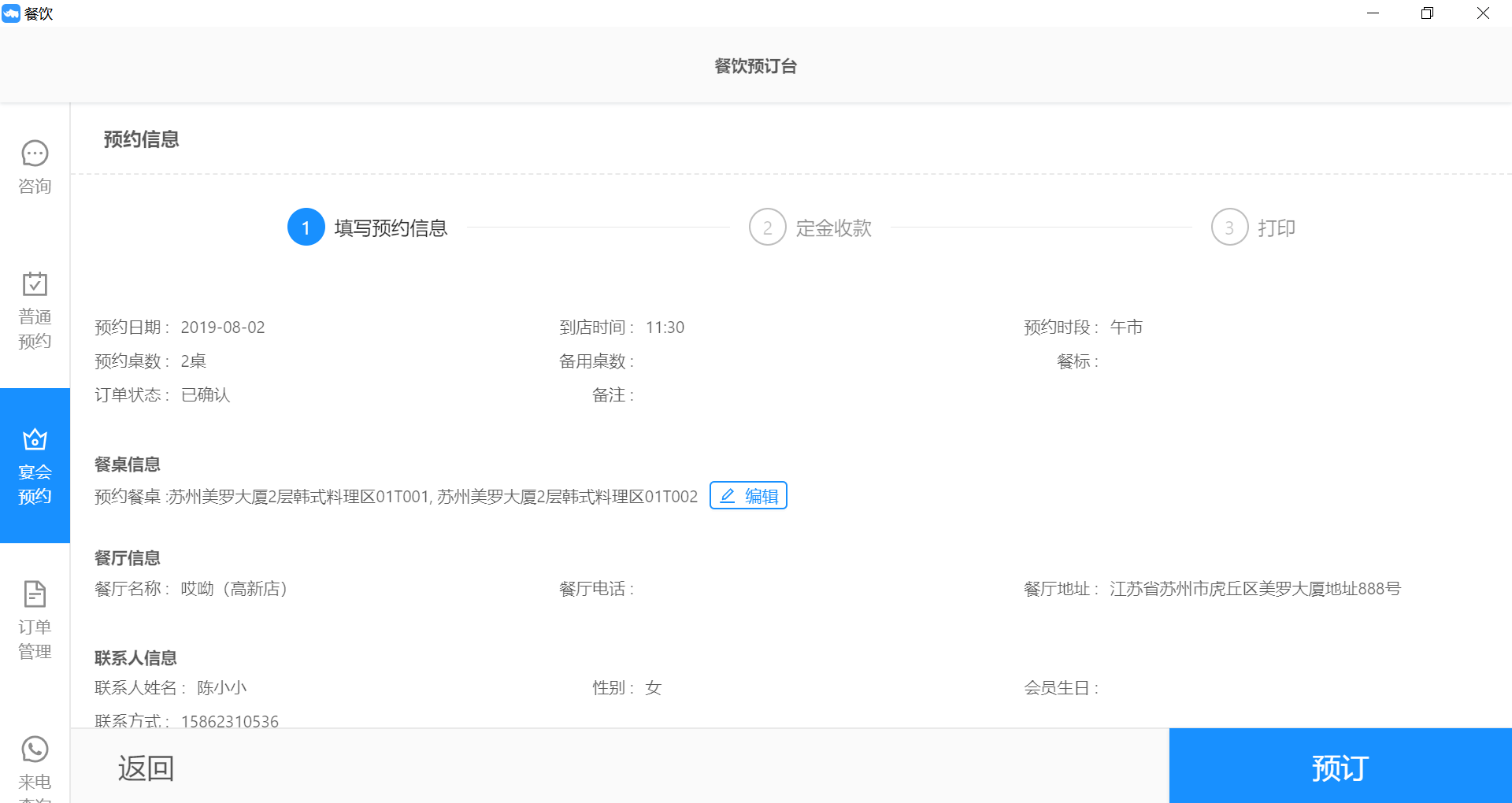Click the 会员生日 label
1512x803 pixels.
pyautogui.click(x=1061, y=688)
